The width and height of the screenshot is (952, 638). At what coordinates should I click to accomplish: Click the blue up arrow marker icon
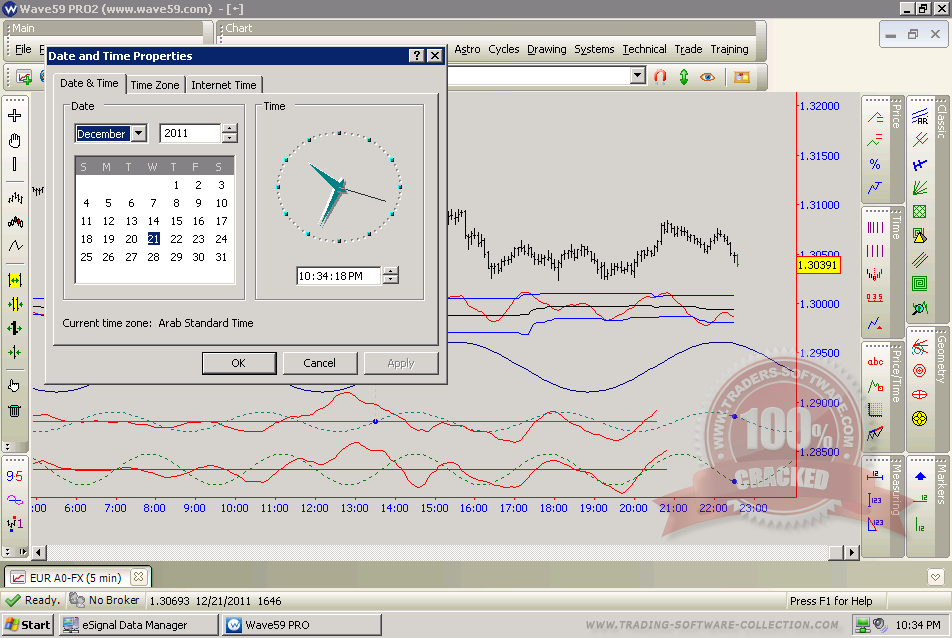pyautogui.click(x=920, y=476)
